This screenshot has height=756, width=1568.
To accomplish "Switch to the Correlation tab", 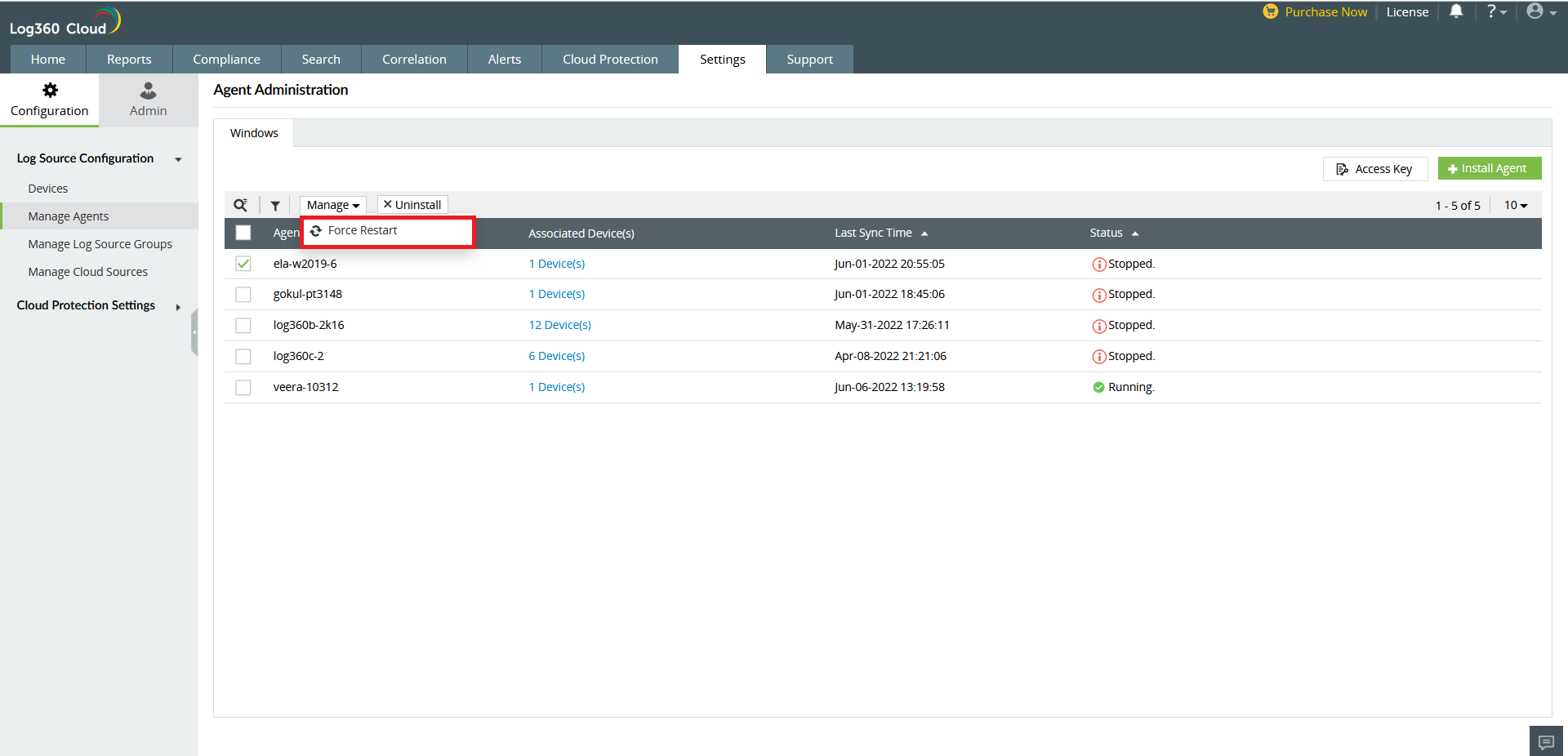I will 414,60.
